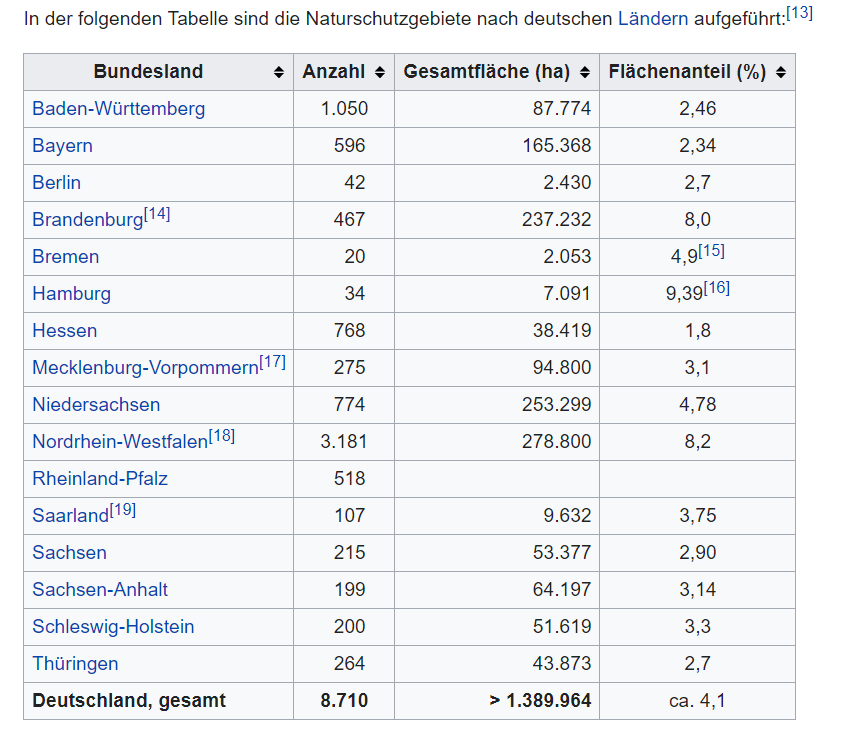Sort by Gesamtfläche (ha) arrow icon
The image size is (844, 733).
584,73
